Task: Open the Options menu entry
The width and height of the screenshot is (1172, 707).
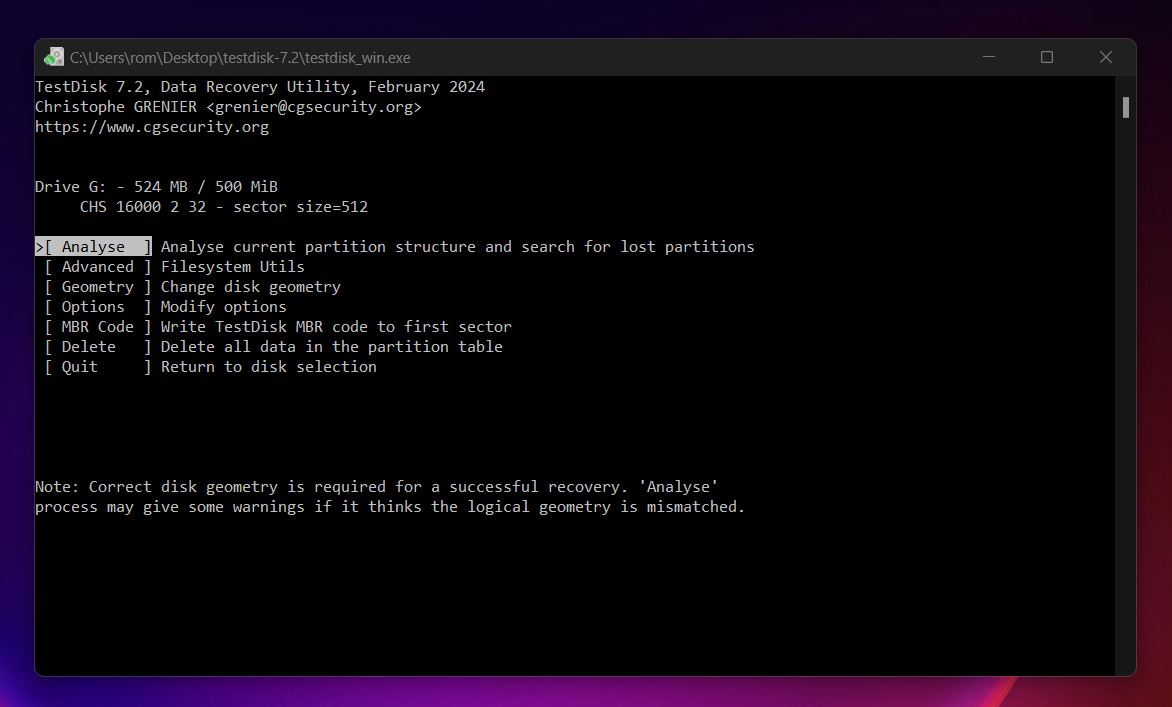Action: tap(98, 307)
